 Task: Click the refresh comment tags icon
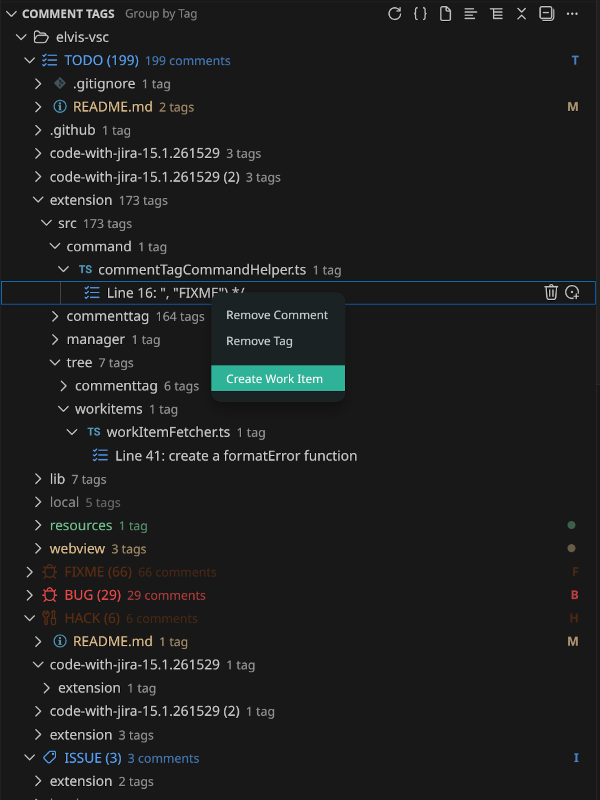(394, 14)
